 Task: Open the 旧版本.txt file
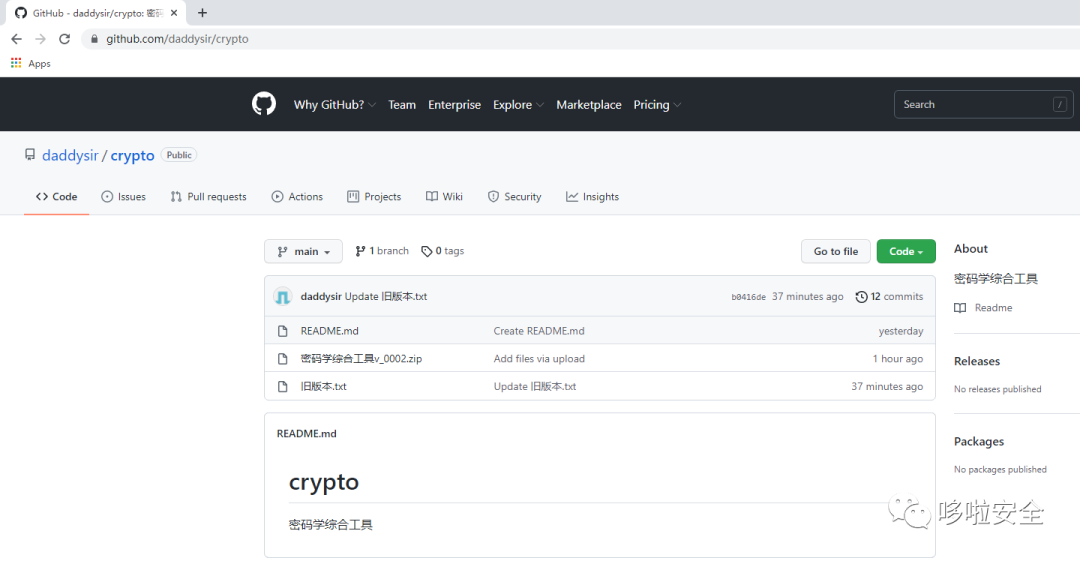point(323,387)
